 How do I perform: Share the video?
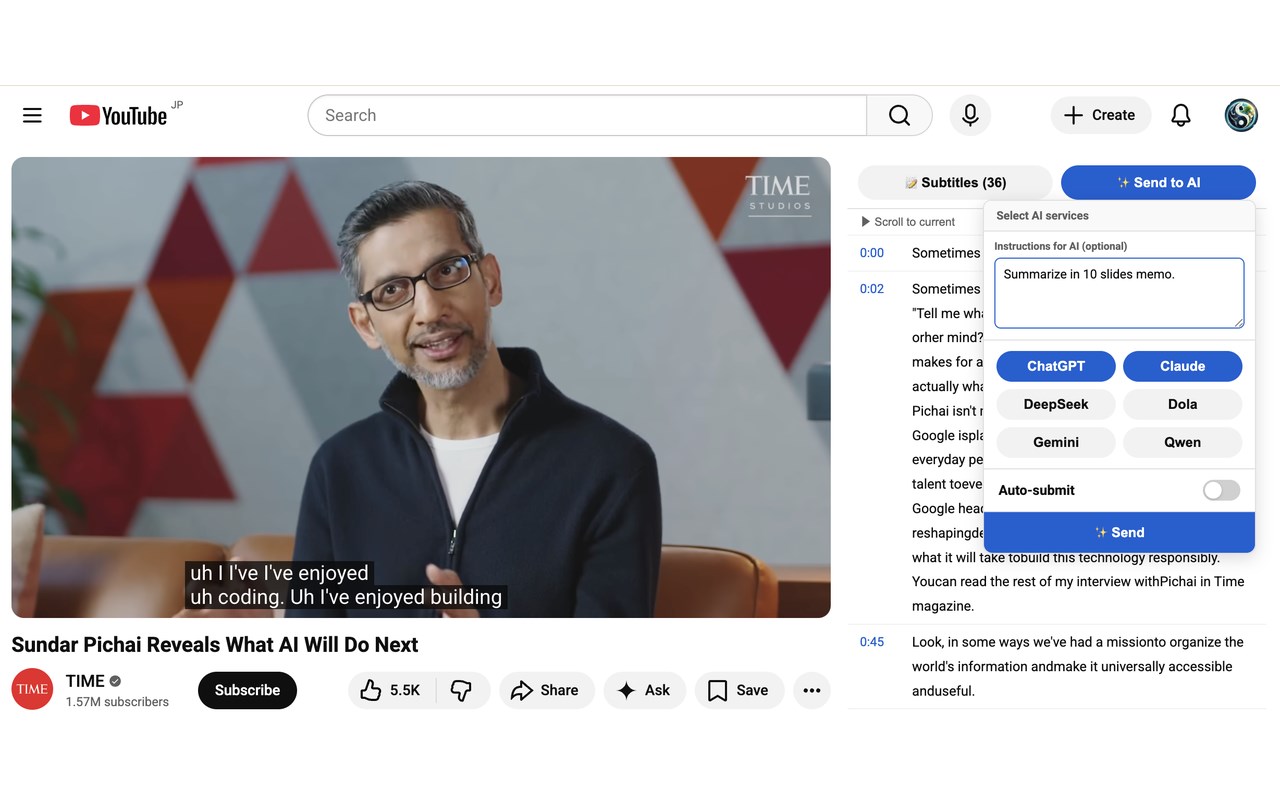pyautogui.click(x=546, y=690)
